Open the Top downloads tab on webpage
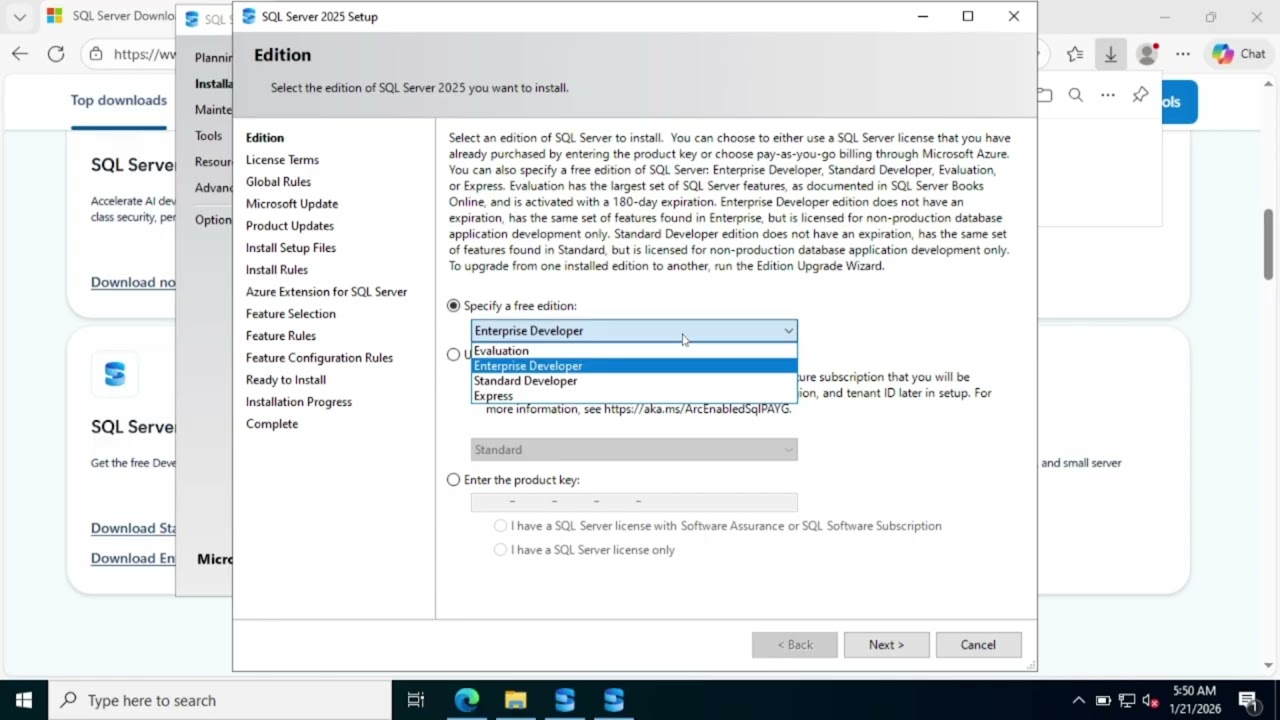 118,100
